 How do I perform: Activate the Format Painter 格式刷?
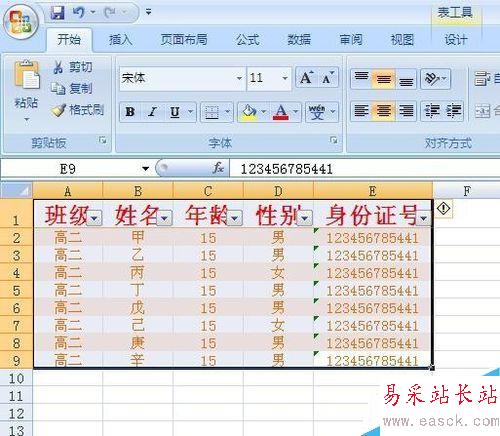[78, 110]
